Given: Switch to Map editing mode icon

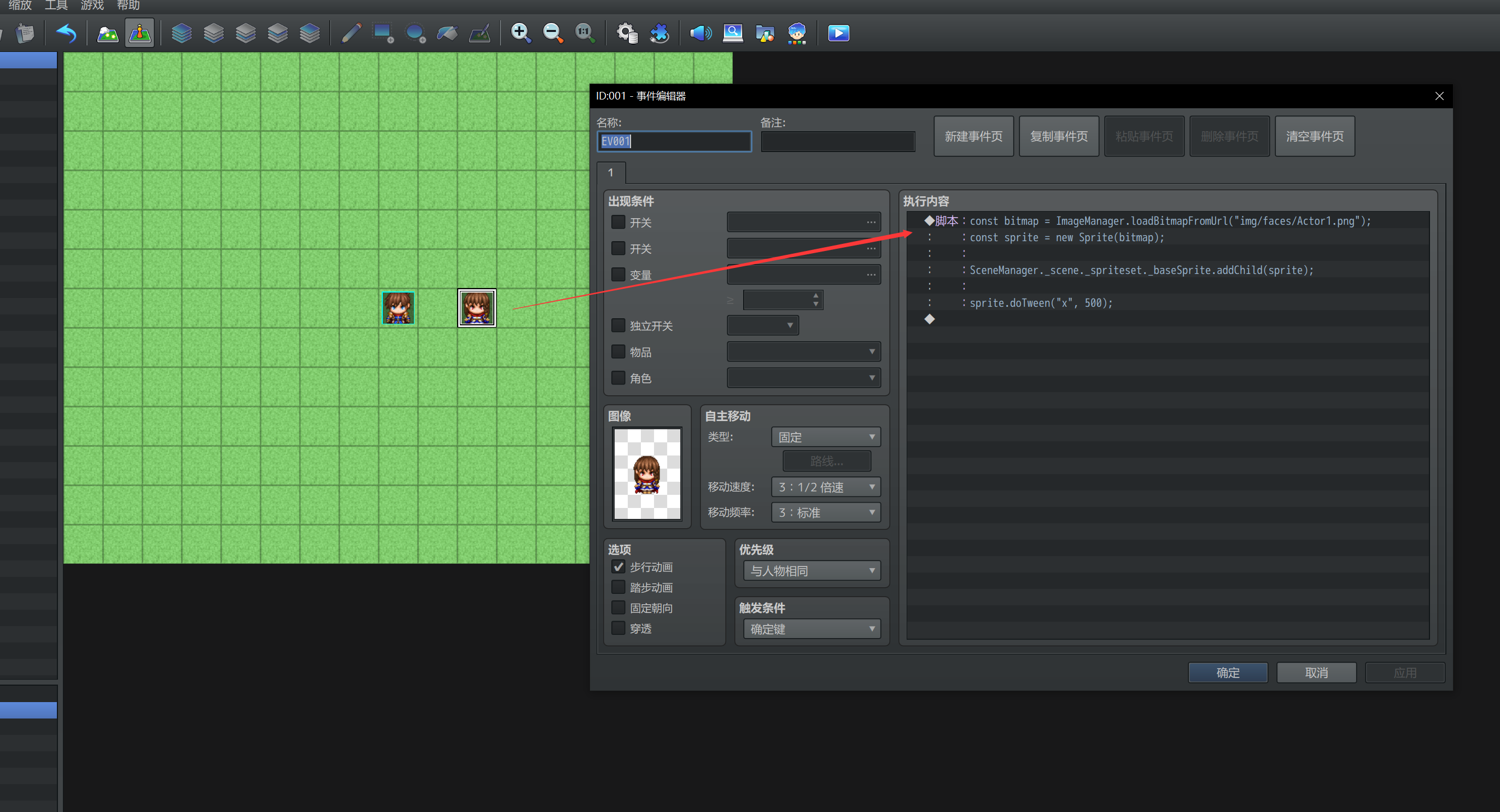Looking at the screenshot, I should (107, 33).
